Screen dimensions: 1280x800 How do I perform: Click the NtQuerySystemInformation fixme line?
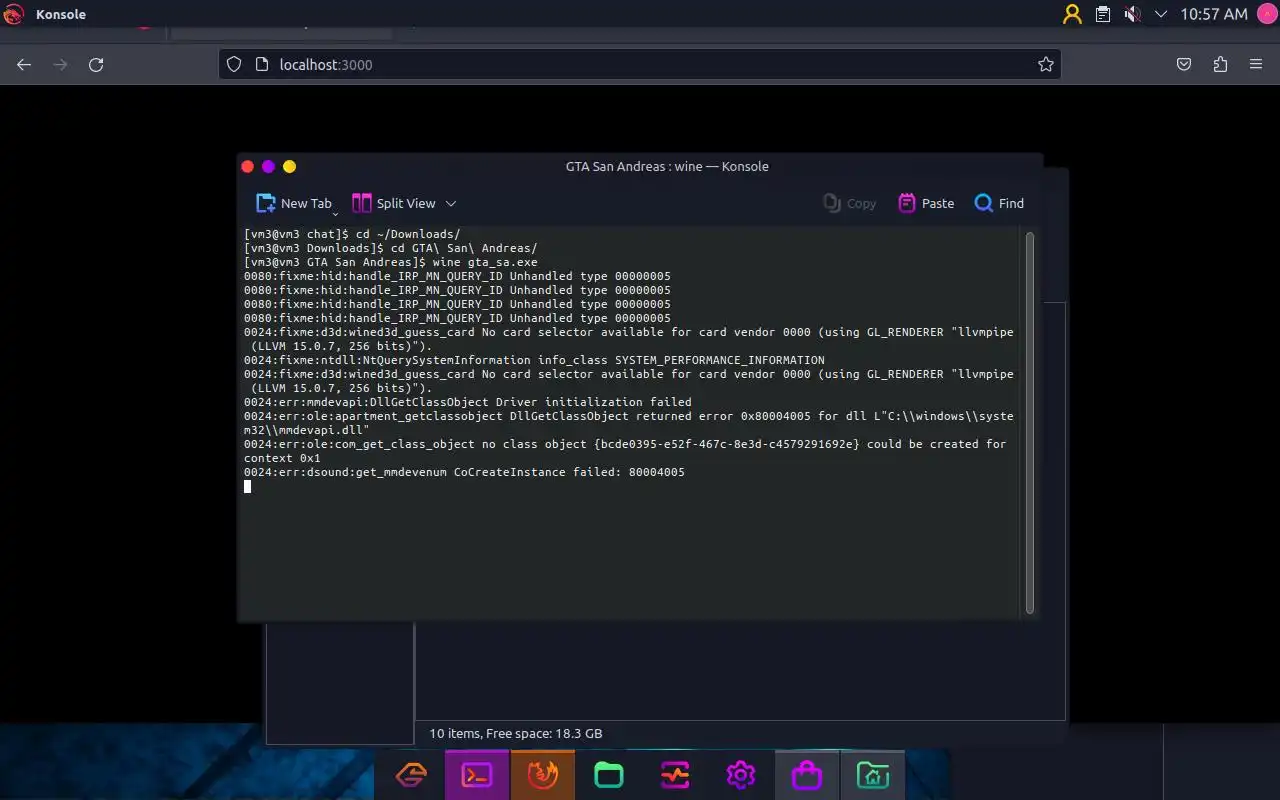(x=534, y=360)
